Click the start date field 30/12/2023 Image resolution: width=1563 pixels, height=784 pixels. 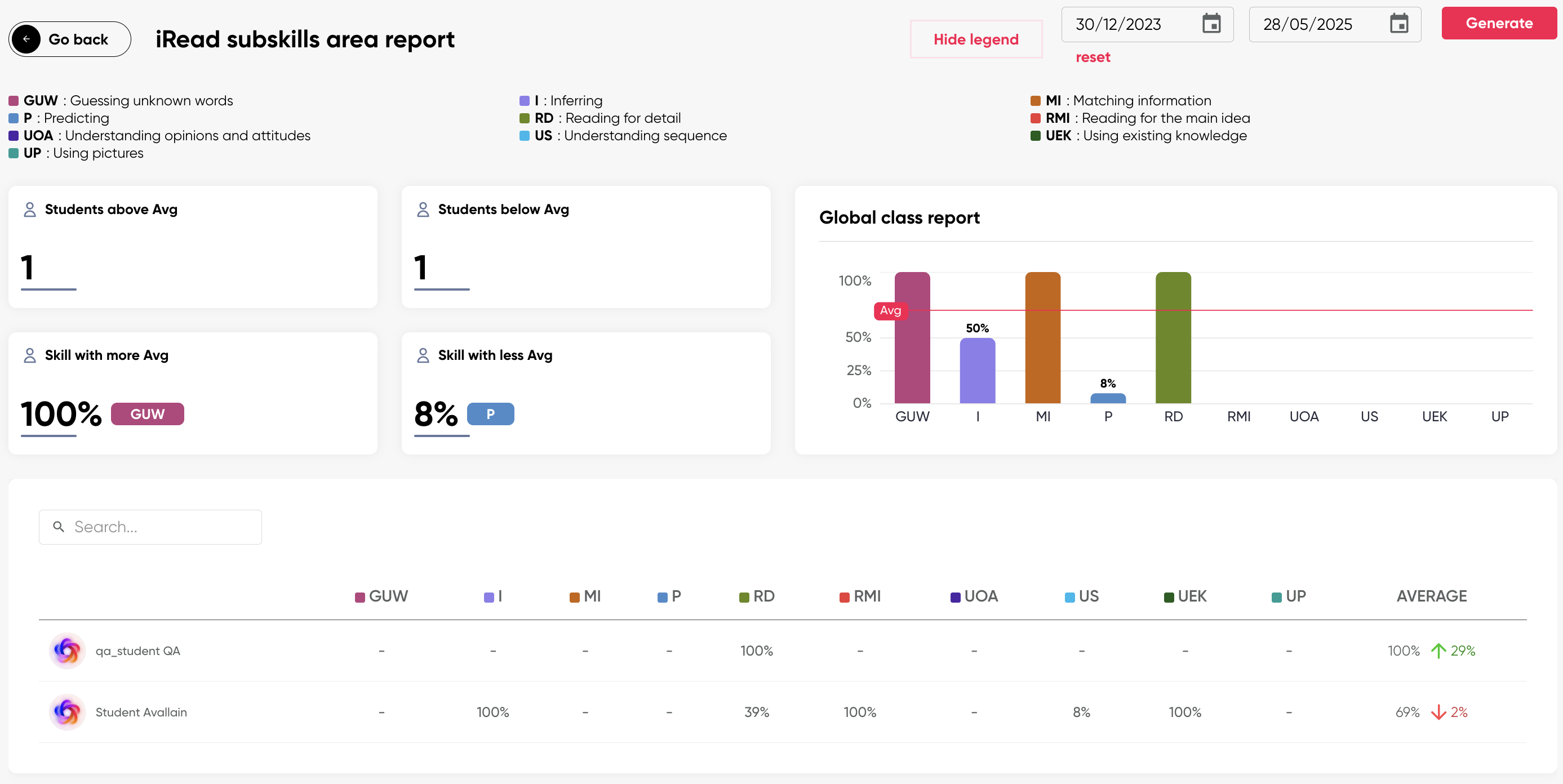click(x=1118, y=24)
